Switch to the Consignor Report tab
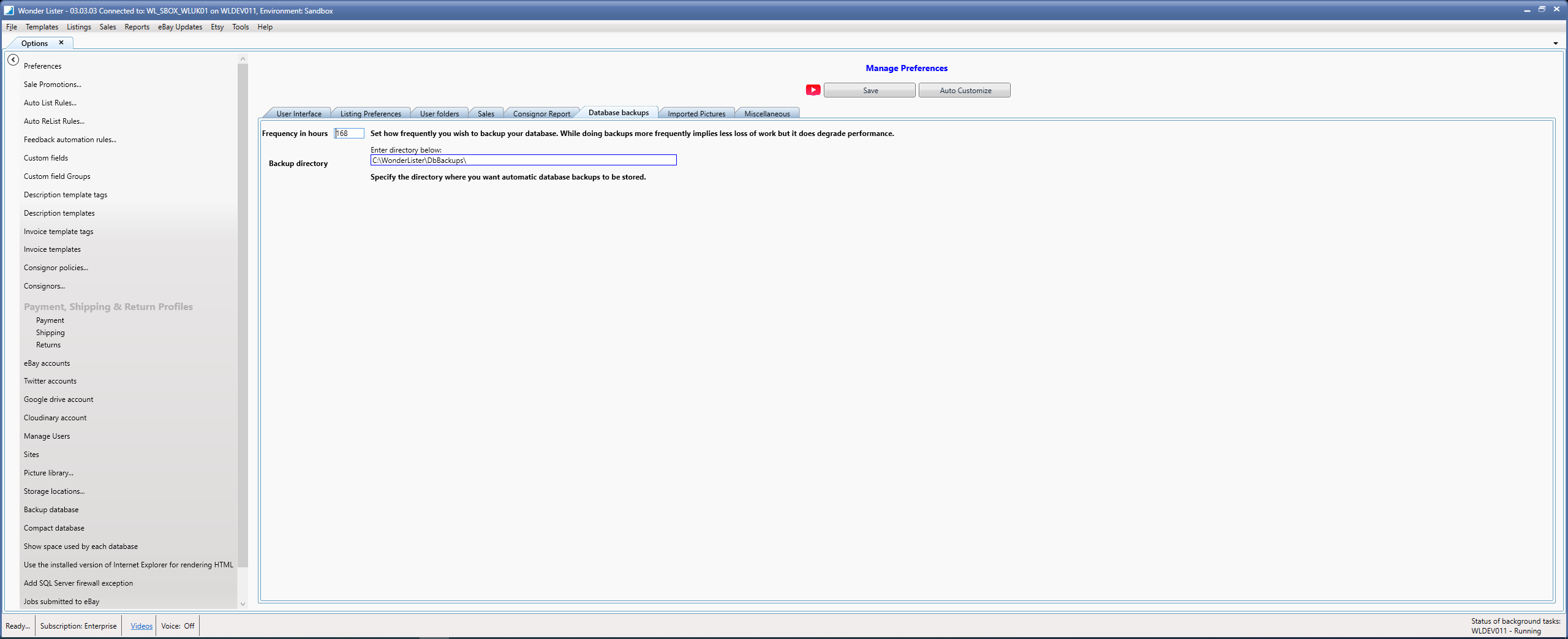The height and width of the screenshot is (639, 1568). [x=541, y=113]
